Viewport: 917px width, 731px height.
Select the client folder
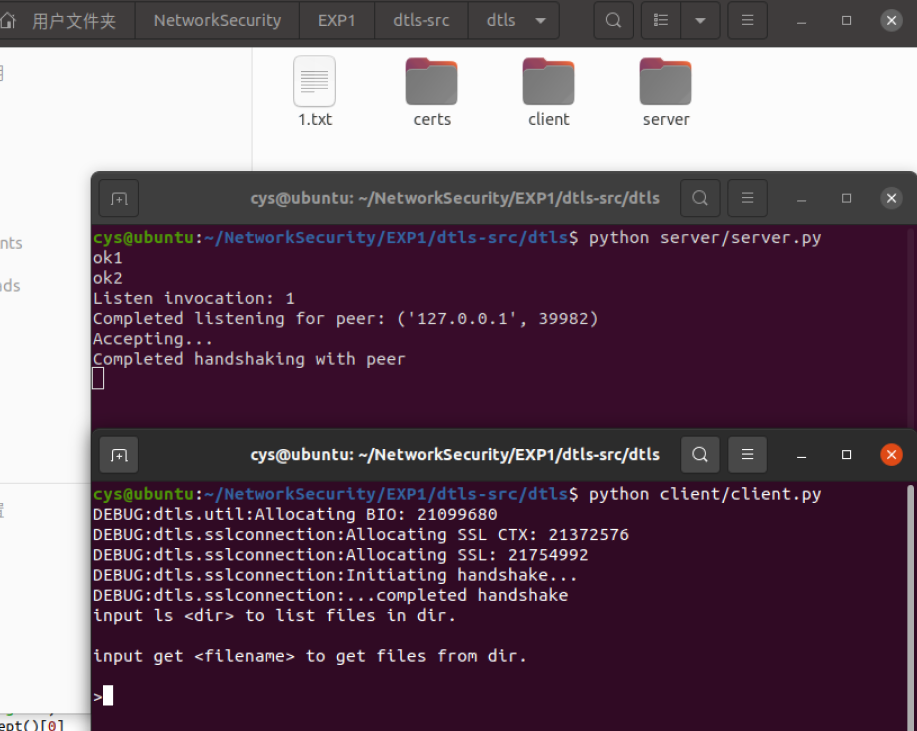coord(549,82)
